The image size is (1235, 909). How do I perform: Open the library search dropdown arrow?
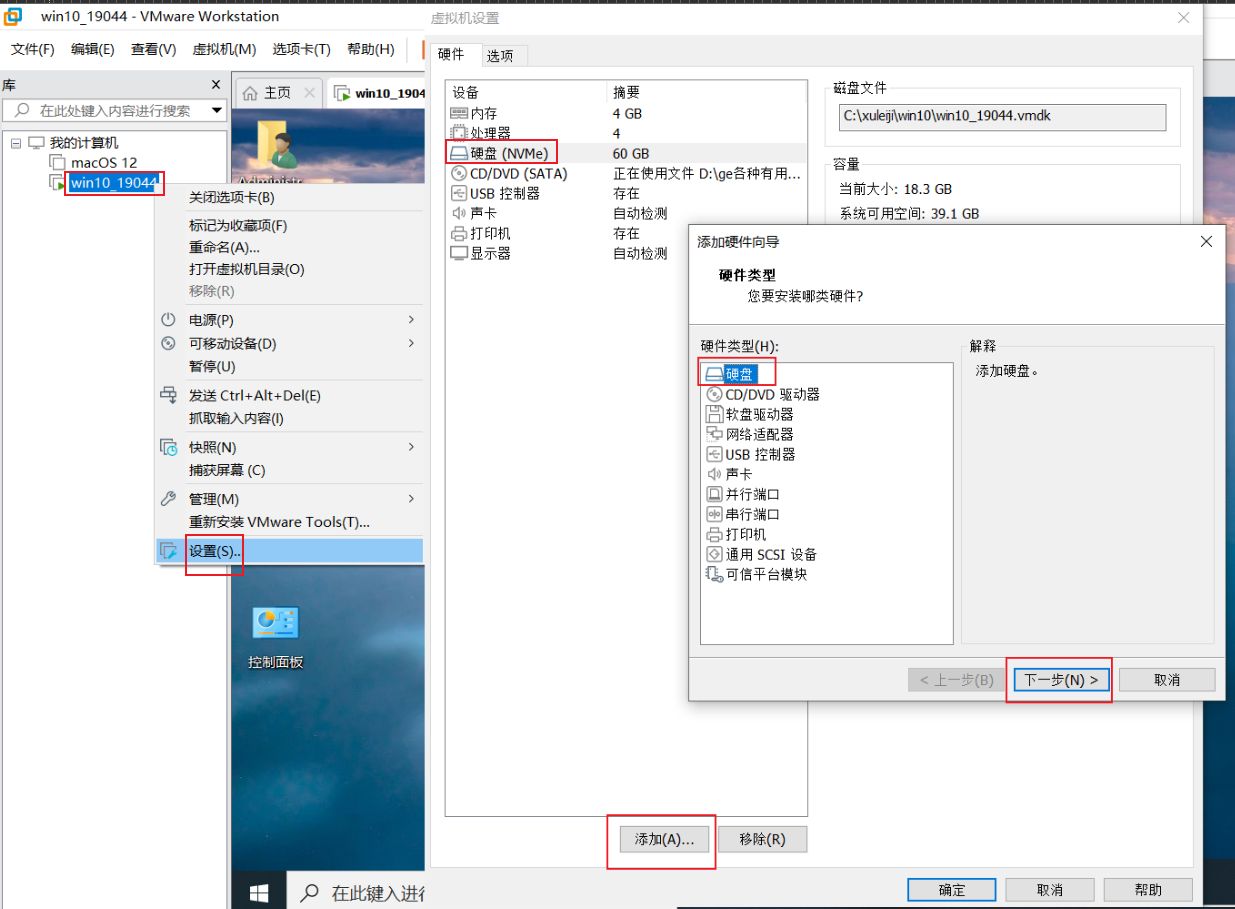(x=216, y=110)
